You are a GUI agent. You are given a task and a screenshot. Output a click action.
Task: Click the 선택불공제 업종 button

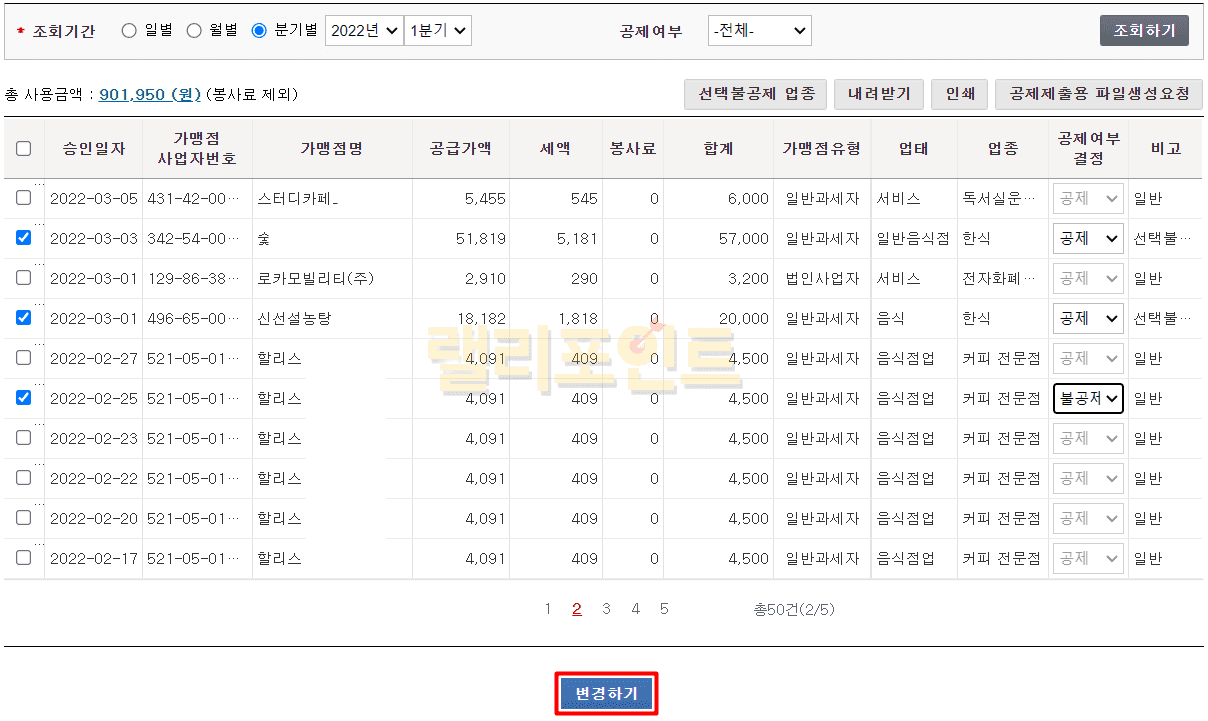pos(756,94)
